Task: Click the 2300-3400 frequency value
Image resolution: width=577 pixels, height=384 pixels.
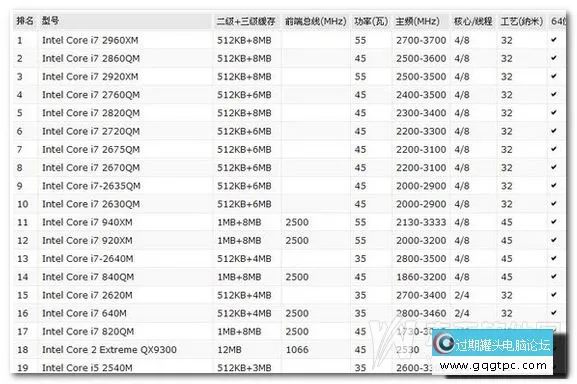Action: 421,113
